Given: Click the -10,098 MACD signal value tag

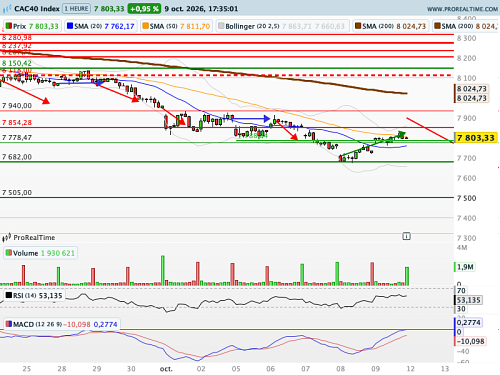Looking at the screenshot, I should 470,341.
